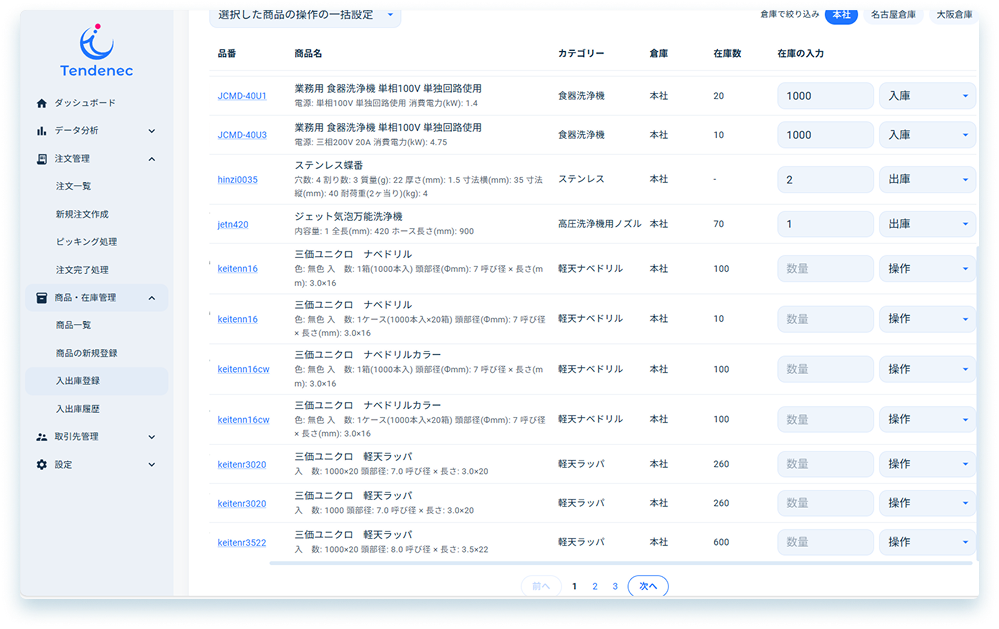Open 出庫 dropdown for hinzi0035 row

tap(926, 180)
